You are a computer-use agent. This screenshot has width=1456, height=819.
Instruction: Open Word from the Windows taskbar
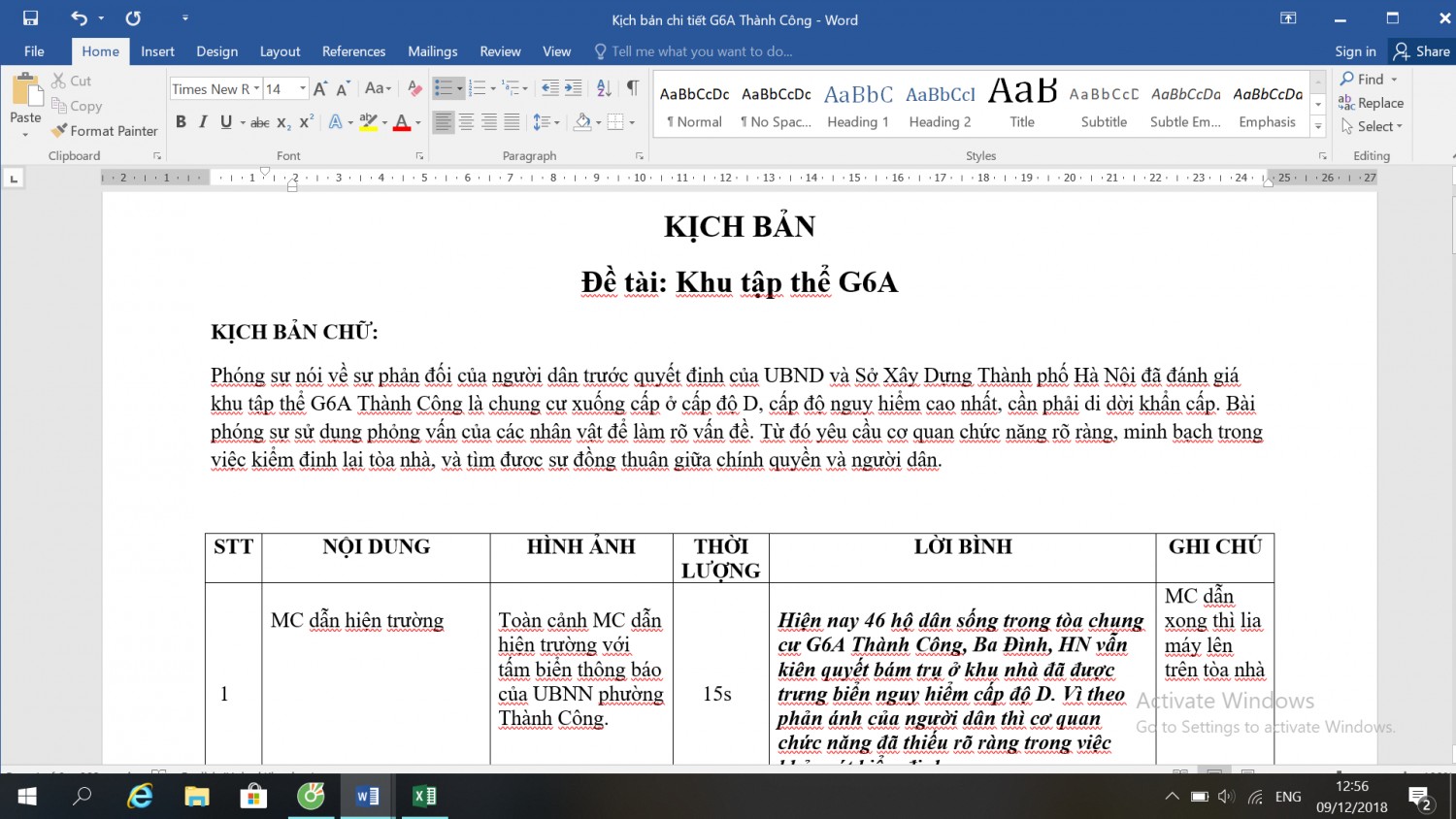368,797
